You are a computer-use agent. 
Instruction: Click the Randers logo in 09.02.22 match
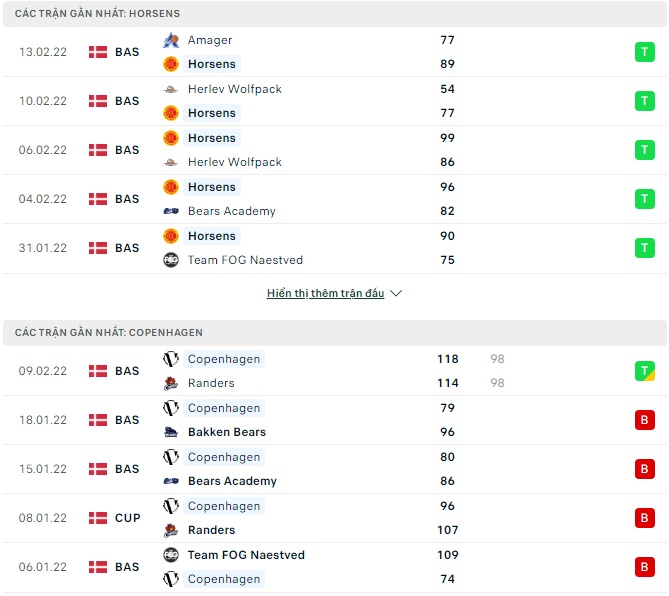(x=171, y=383)
